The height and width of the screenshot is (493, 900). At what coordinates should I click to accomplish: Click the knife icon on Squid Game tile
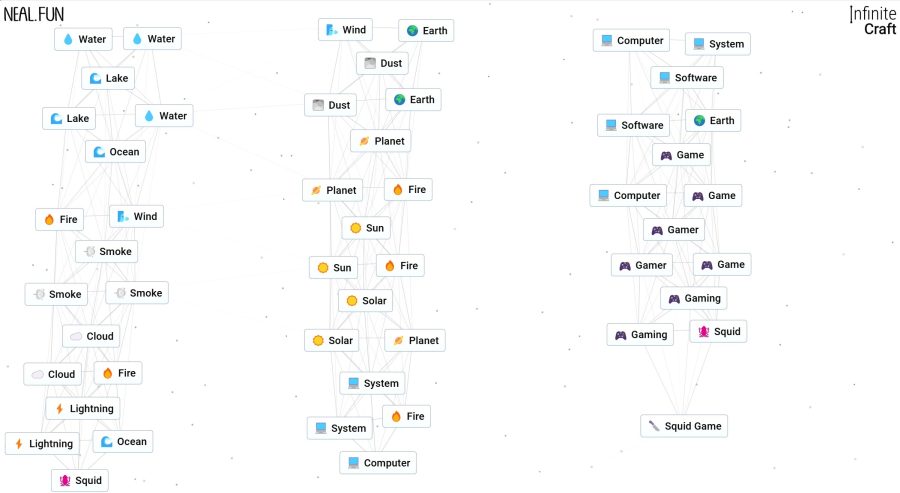point(654,426)
